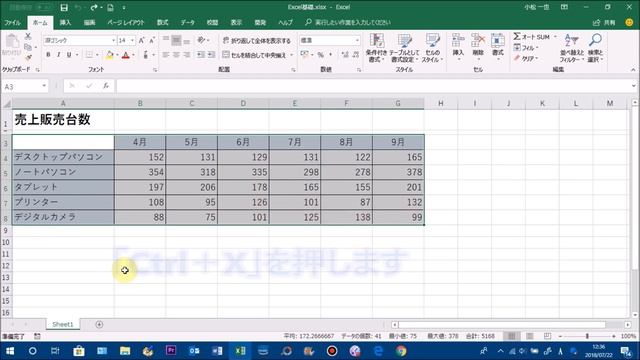This screenshot has height=360, width=640.
Task: Open the File tab
Action: [12, 22]
